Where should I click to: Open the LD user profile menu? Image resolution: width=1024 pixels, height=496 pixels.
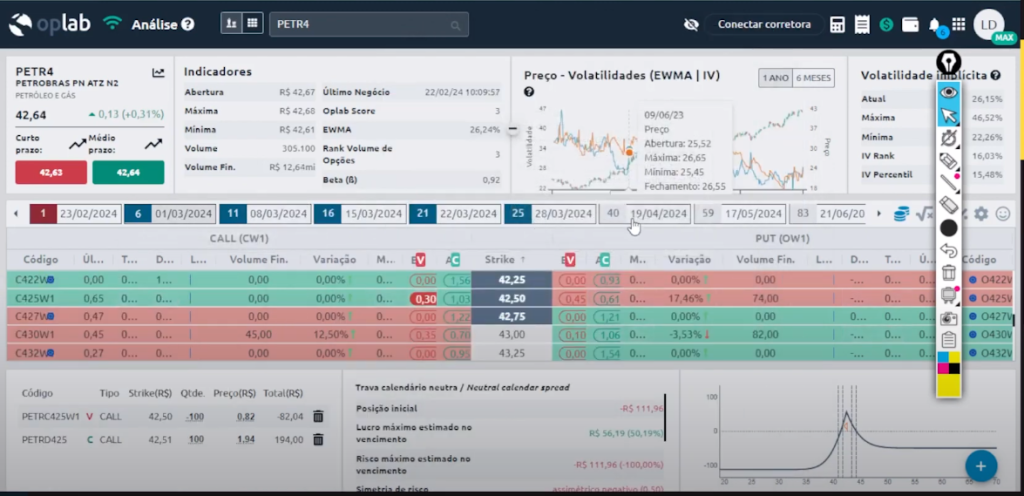coord(989,25)
